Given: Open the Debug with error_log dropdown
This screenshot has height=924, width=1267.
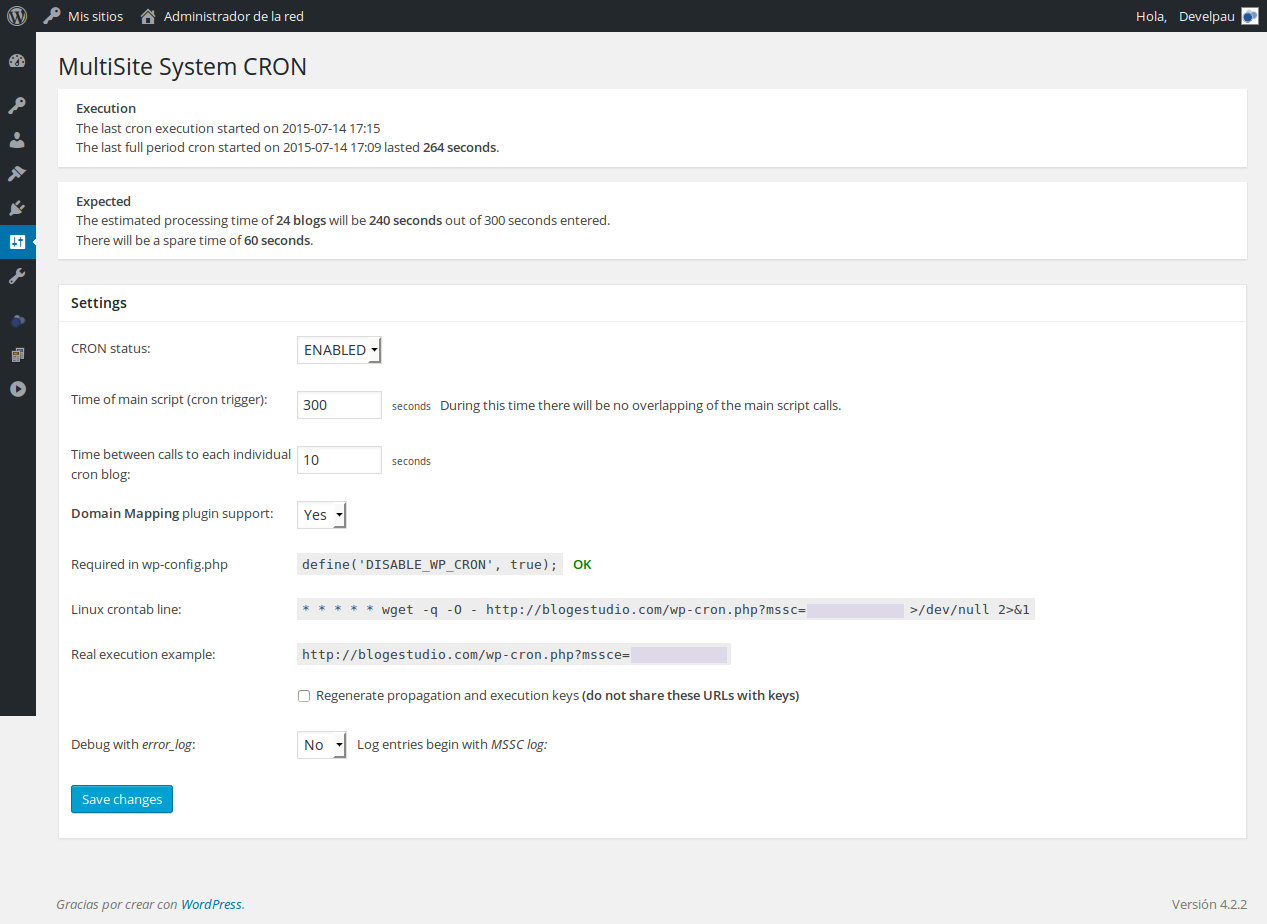Looking at the screenshot, I should [x=321, y=745].
